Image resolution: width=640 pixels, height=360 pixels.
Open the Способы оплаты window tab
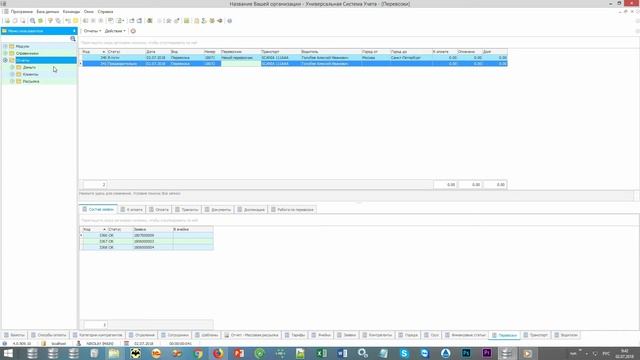[49, 335]
